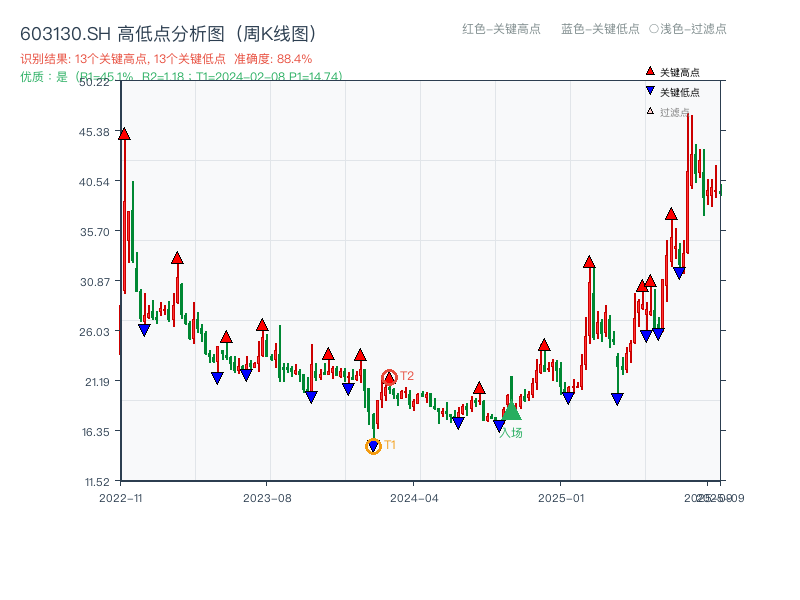The width and height of the screenshot is (800, 600).
Task: Click the orange-circled T1 marker near the bottom
Action: 374,444
